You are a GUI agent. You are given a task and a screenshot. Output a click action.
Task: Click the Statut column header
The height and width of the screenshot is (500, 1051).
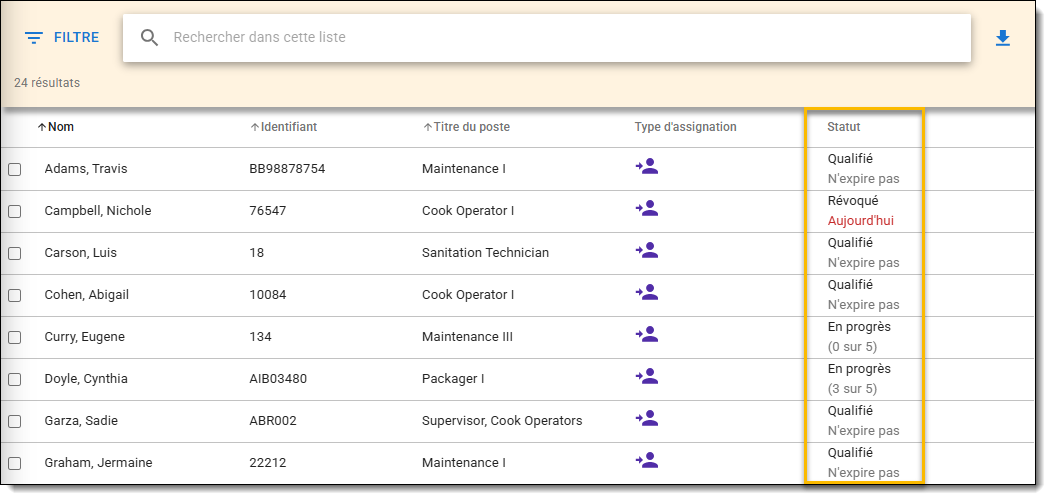coord(844,127)
